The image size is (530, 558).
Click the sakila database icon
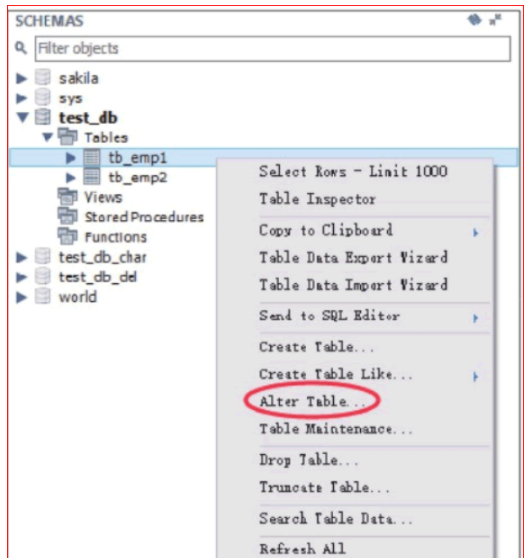click(x=43, y=78)
